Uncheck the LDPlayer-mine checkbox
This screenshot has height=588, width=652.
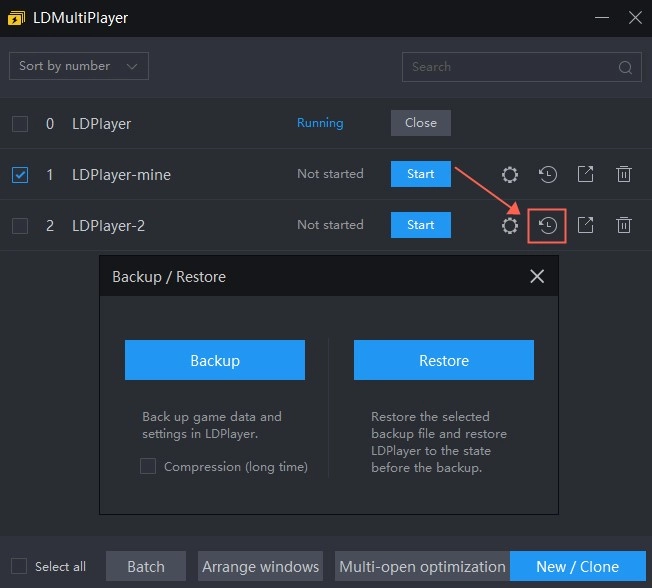(x=20, y=175)
